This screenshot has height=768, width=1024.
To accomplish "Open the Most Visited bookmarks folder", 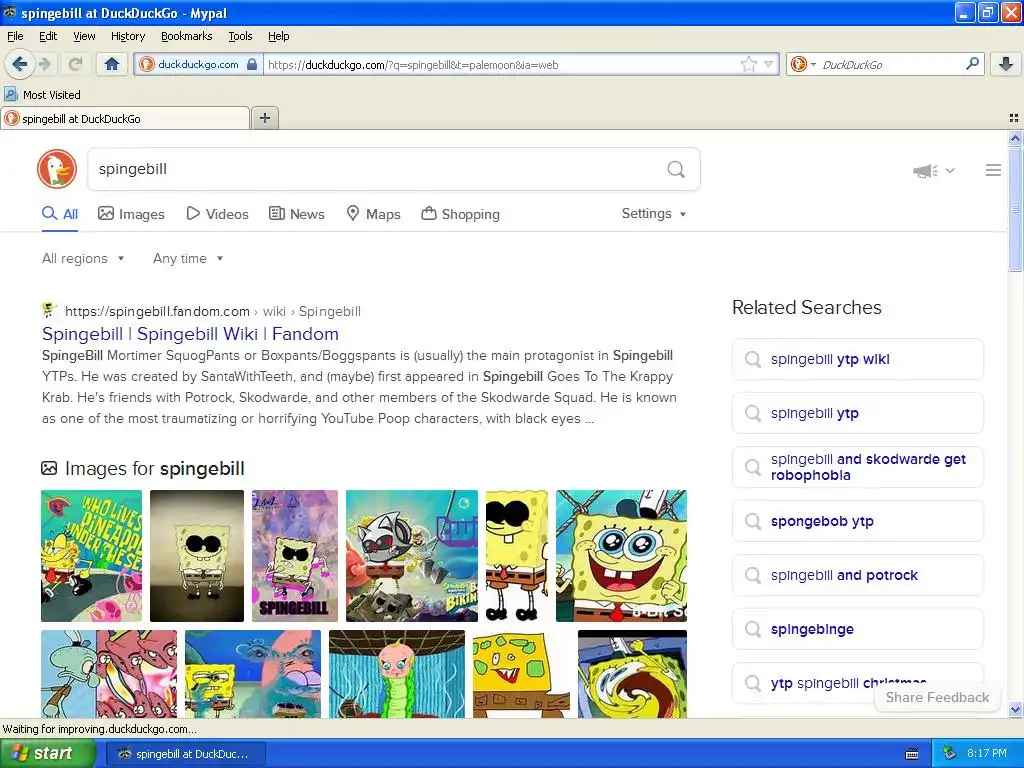I will 42,95.
